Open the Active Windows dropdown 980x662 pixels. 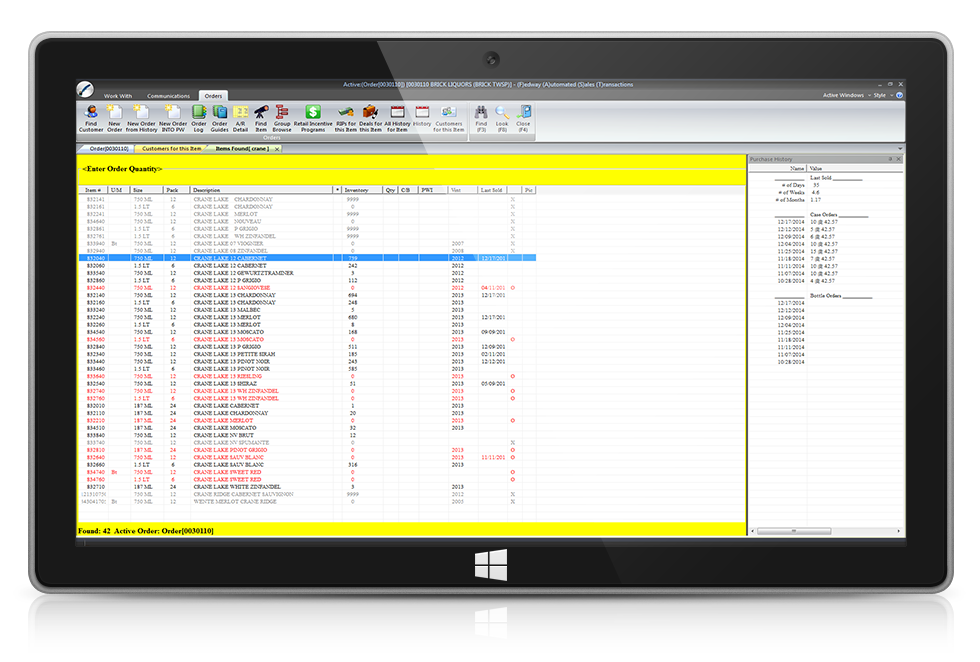pos(846,95)
